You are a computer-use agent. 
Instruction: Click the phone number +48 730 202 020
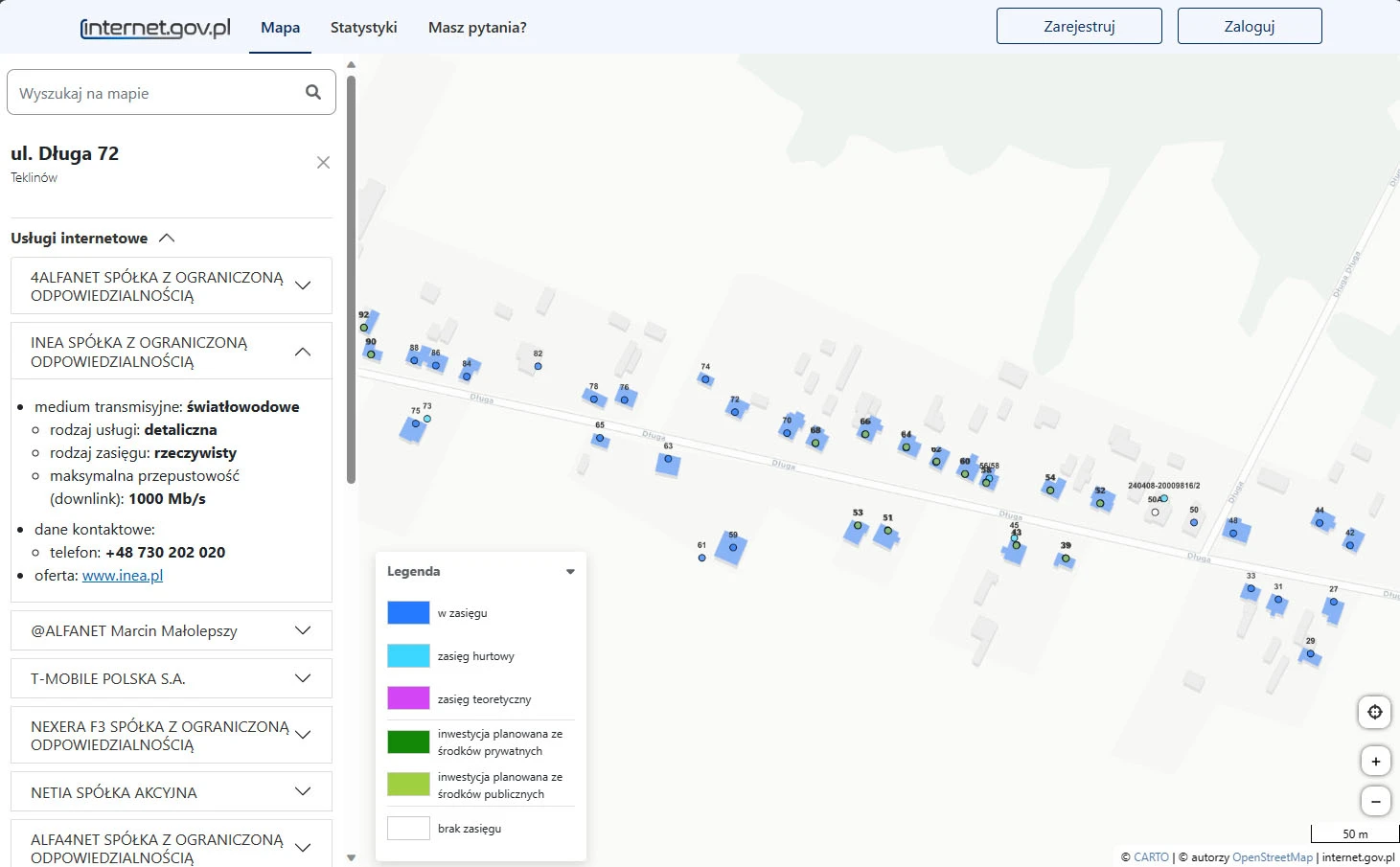click(165, 553)
